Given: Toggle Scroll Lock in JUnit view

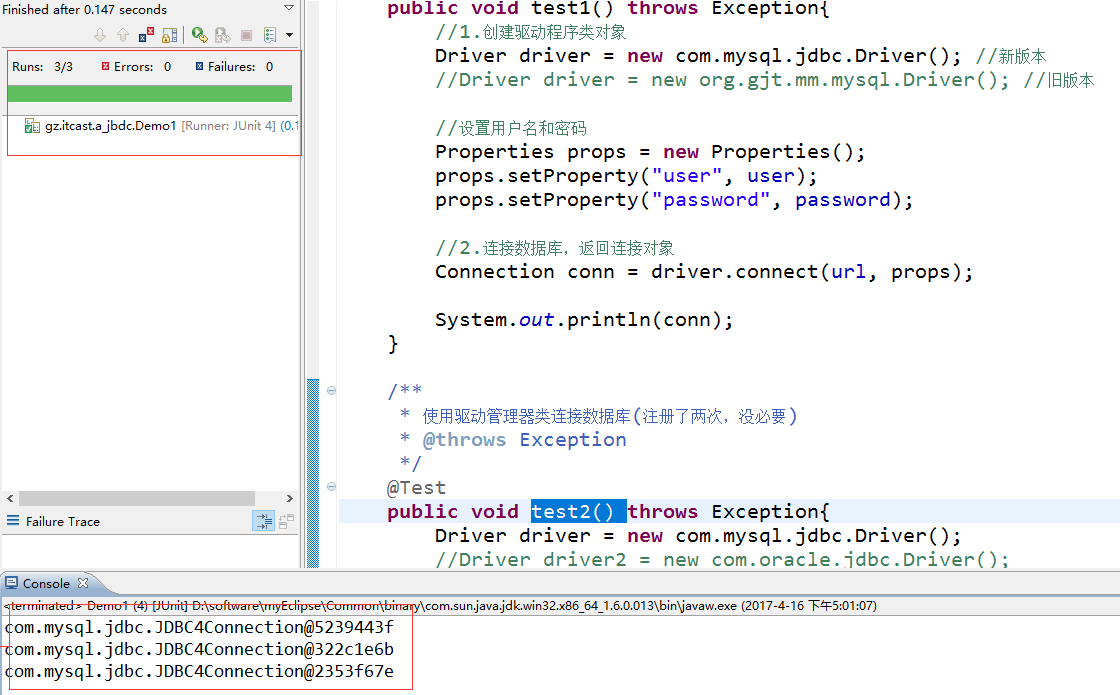Looking at the screenshot, I should pyautogui.click(x=169, y=35).
